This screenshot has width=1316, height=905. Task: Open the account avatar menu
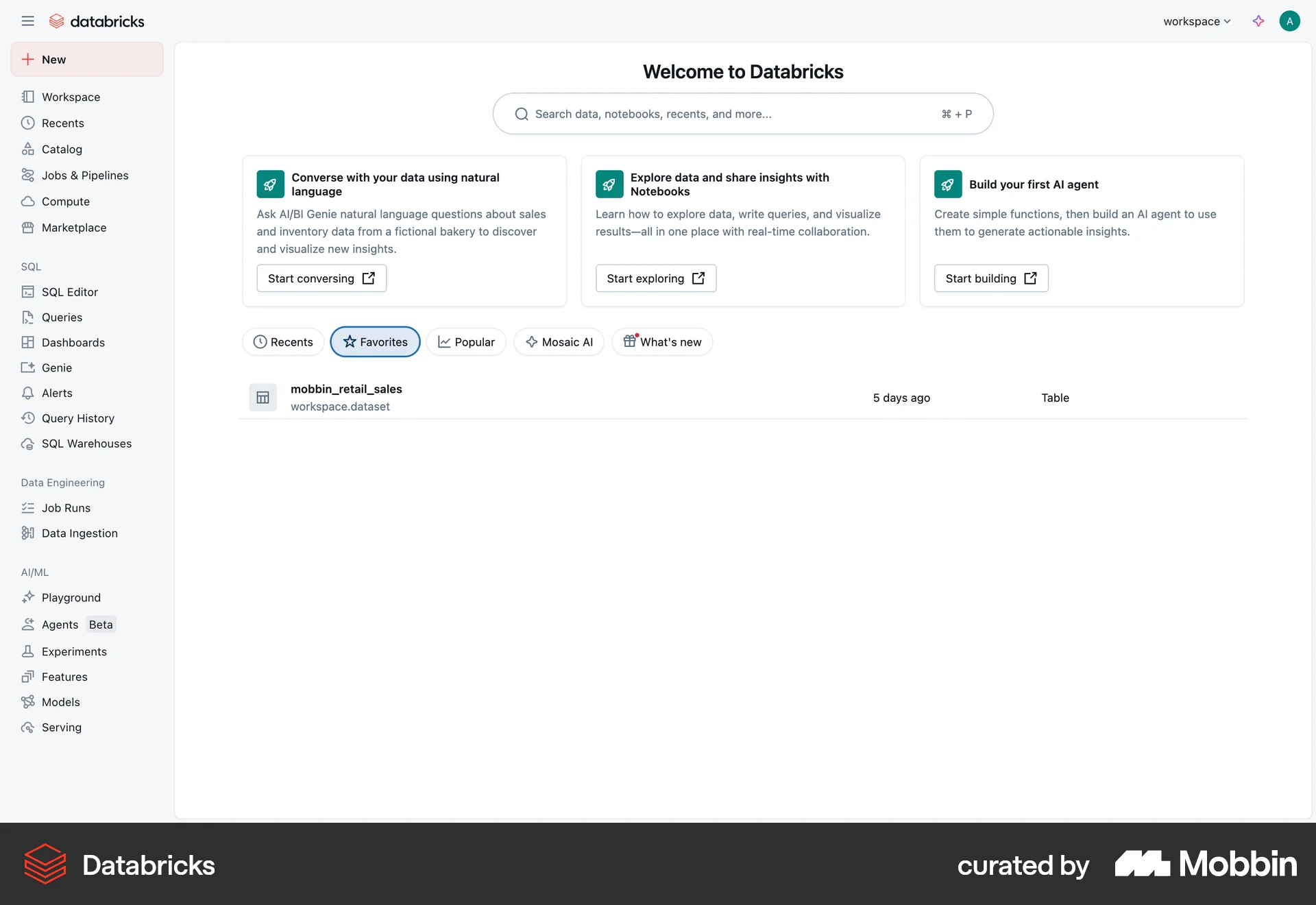point(1289,21)
